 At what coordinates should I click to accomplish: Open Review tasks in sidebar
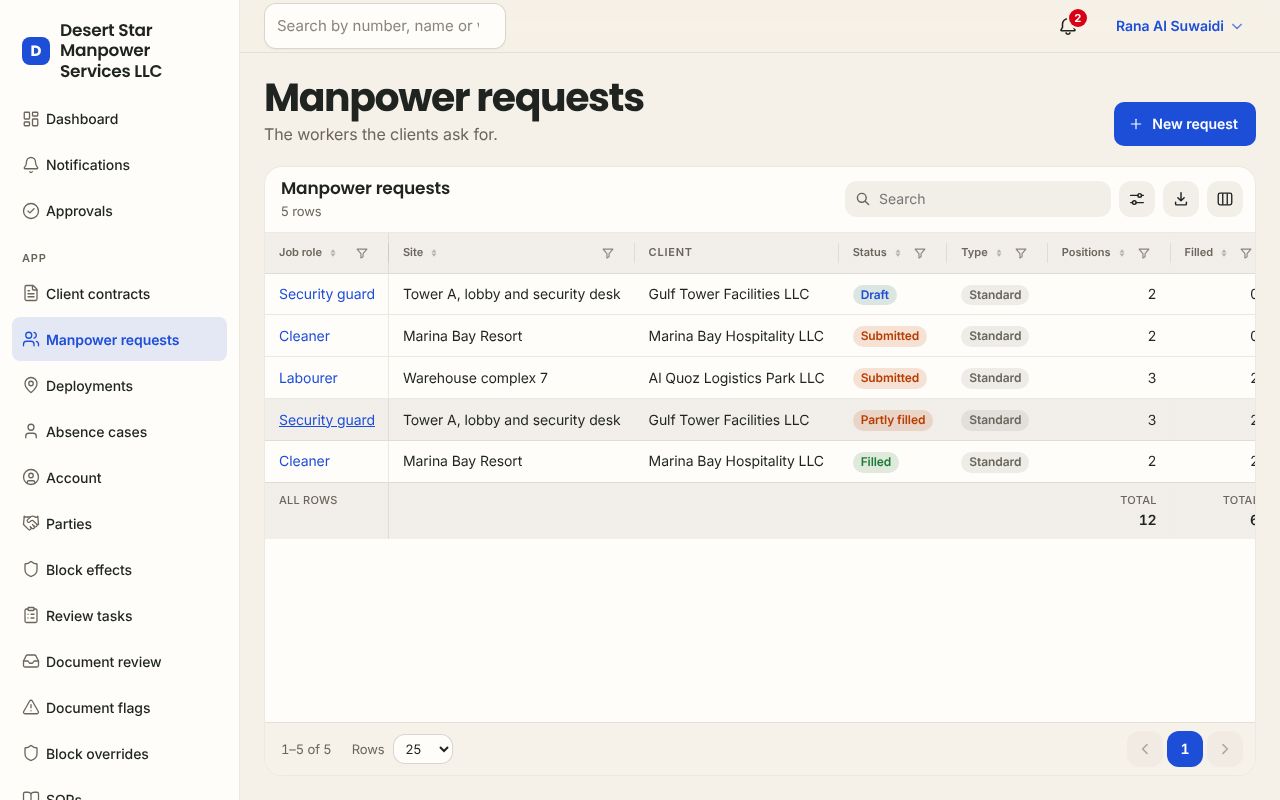[x=119, y=616]
